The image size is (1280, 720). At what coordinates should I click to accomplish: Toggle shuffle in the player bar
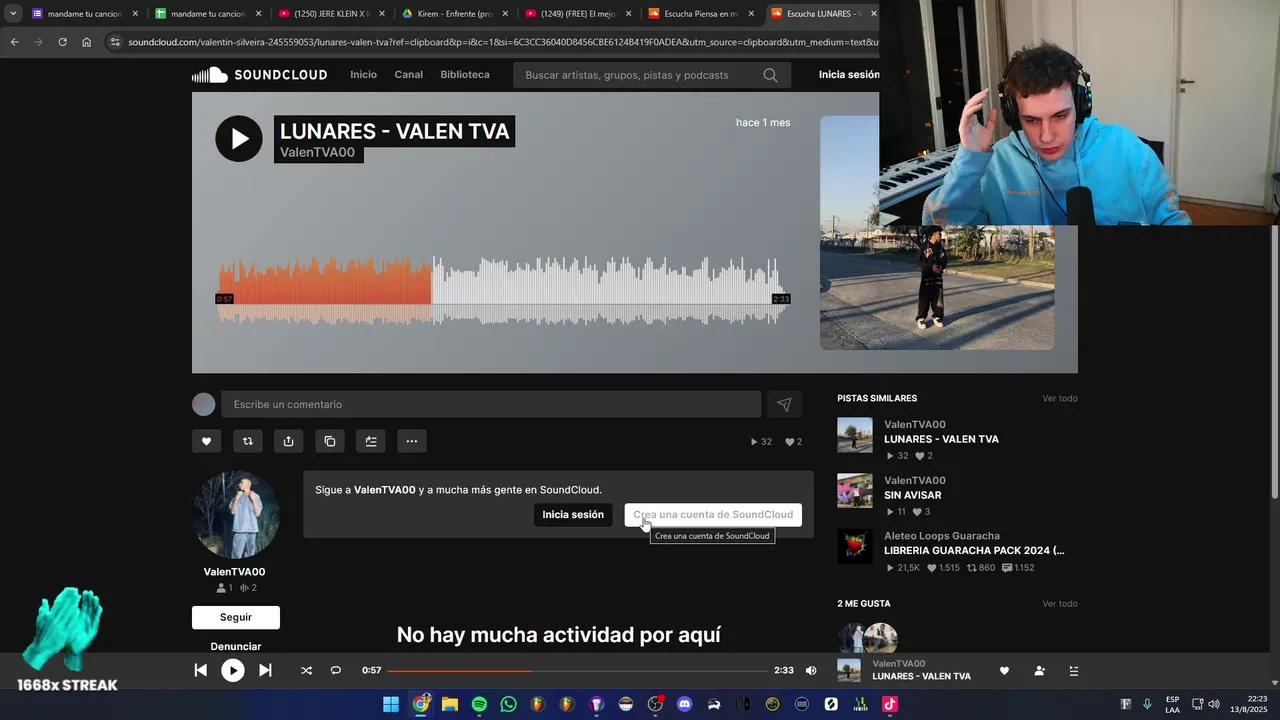[x=306, y=670]
